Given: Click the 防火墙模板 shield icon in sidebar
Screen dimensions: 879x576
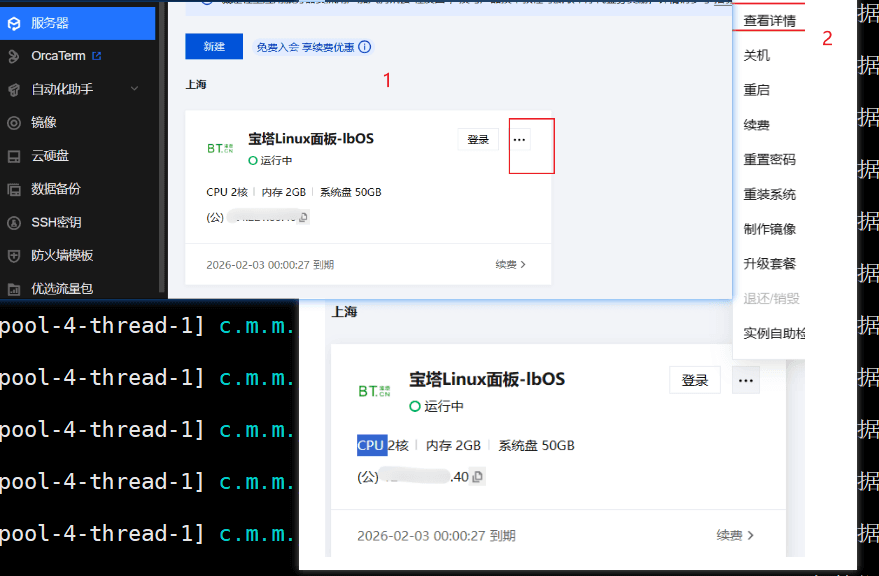Looking at the screenshot, I should [x=14, y=256].
